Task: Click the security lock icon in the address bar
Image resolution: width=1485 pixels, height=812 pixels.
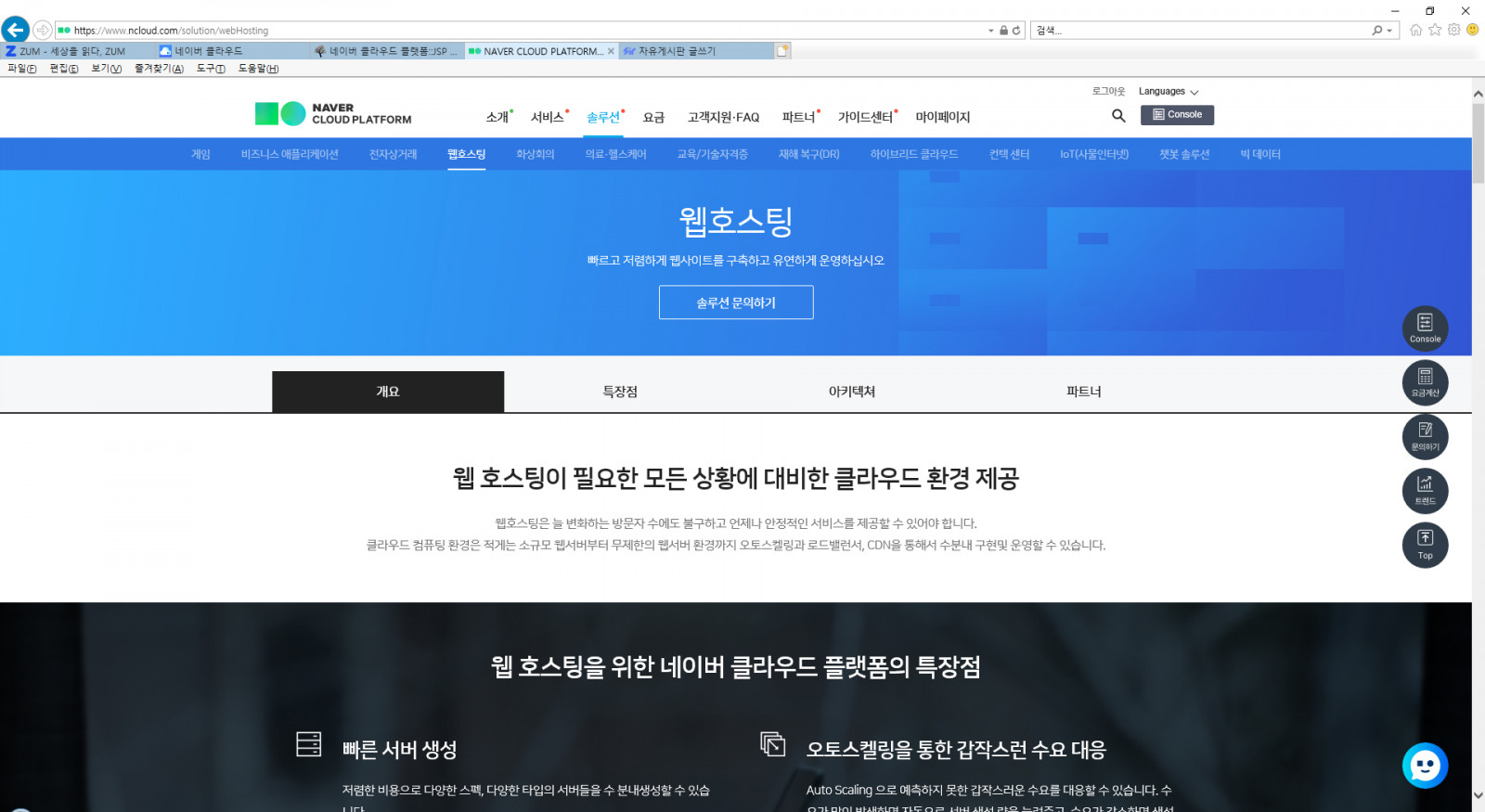Action: point(1003,31)
